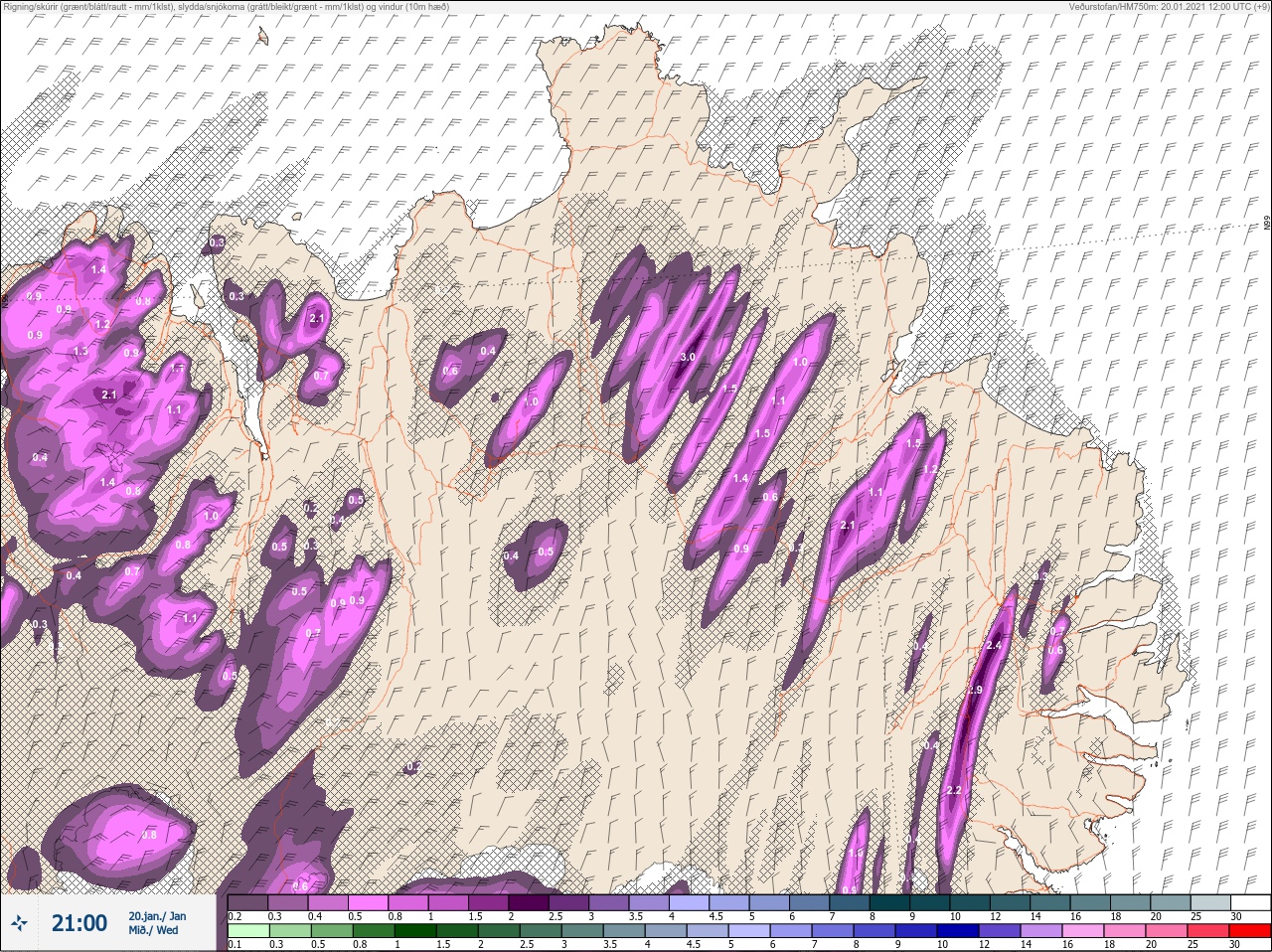Click the 2.4 snowfall value on the map
This screenshot has width=1272, height=952.
995,646
